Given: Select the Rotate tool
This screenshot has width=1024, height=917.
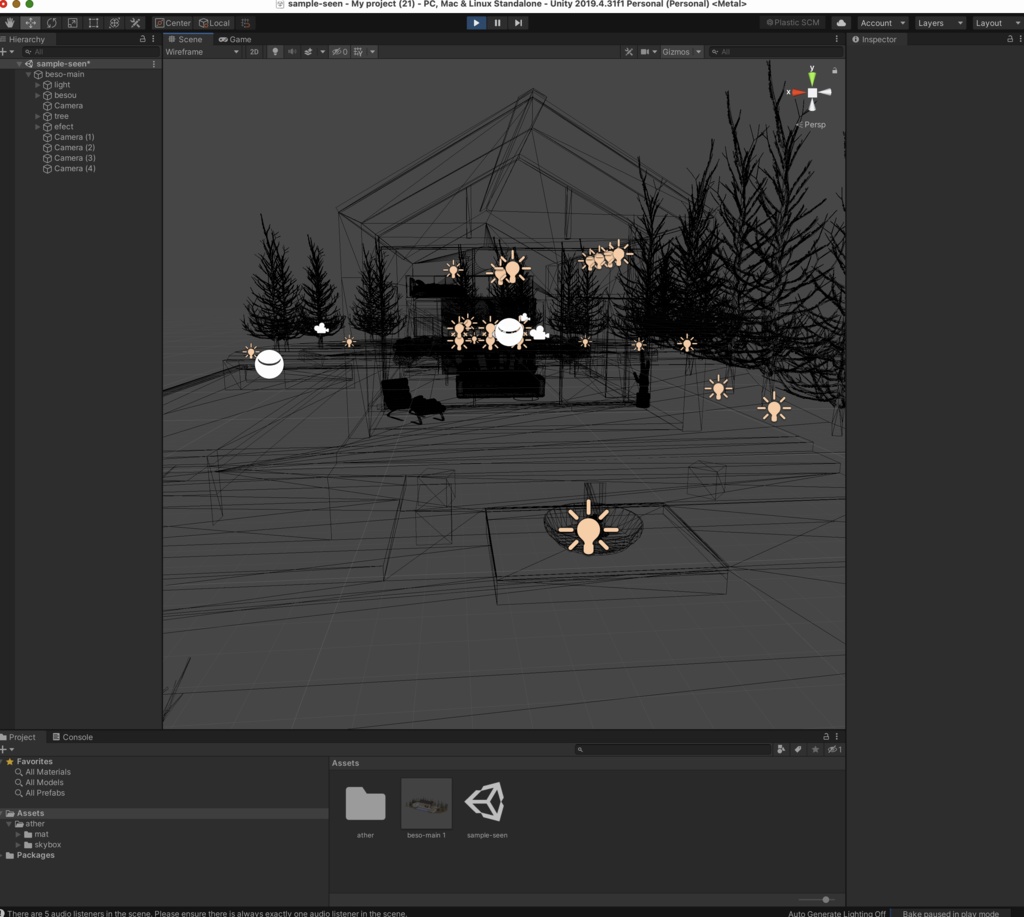Looking at the screenshot, I should (50, 22).
